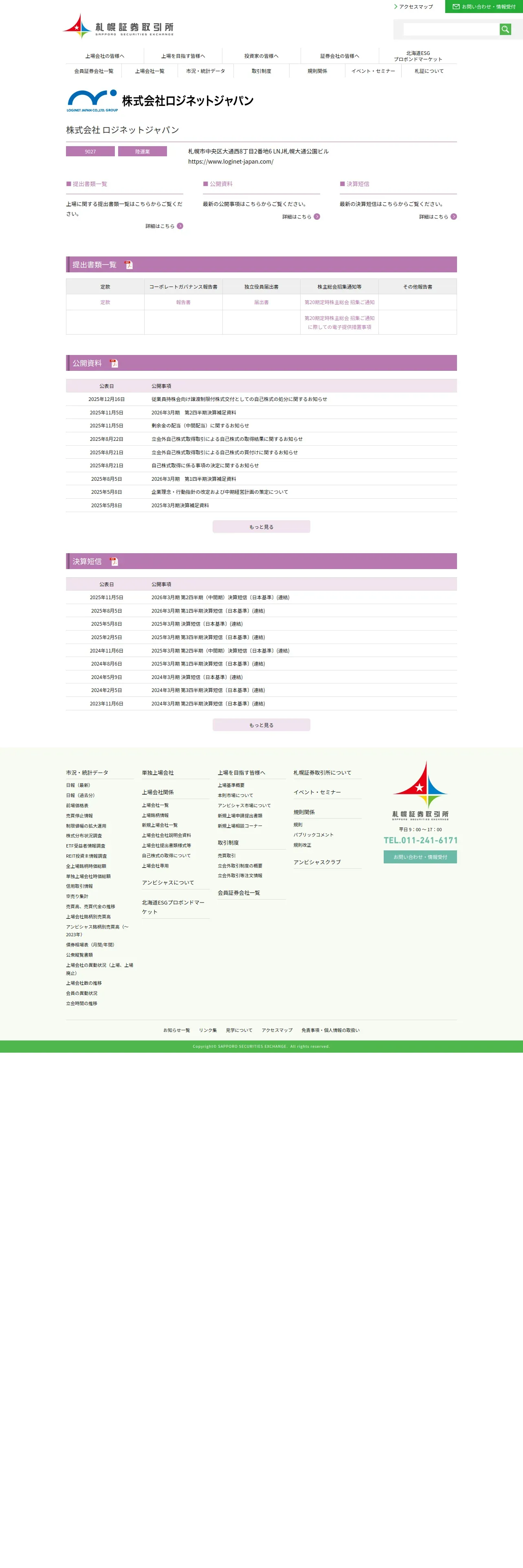
Task: Click the envelope icon in お問い合わせ button
Action: coord(456,7)
